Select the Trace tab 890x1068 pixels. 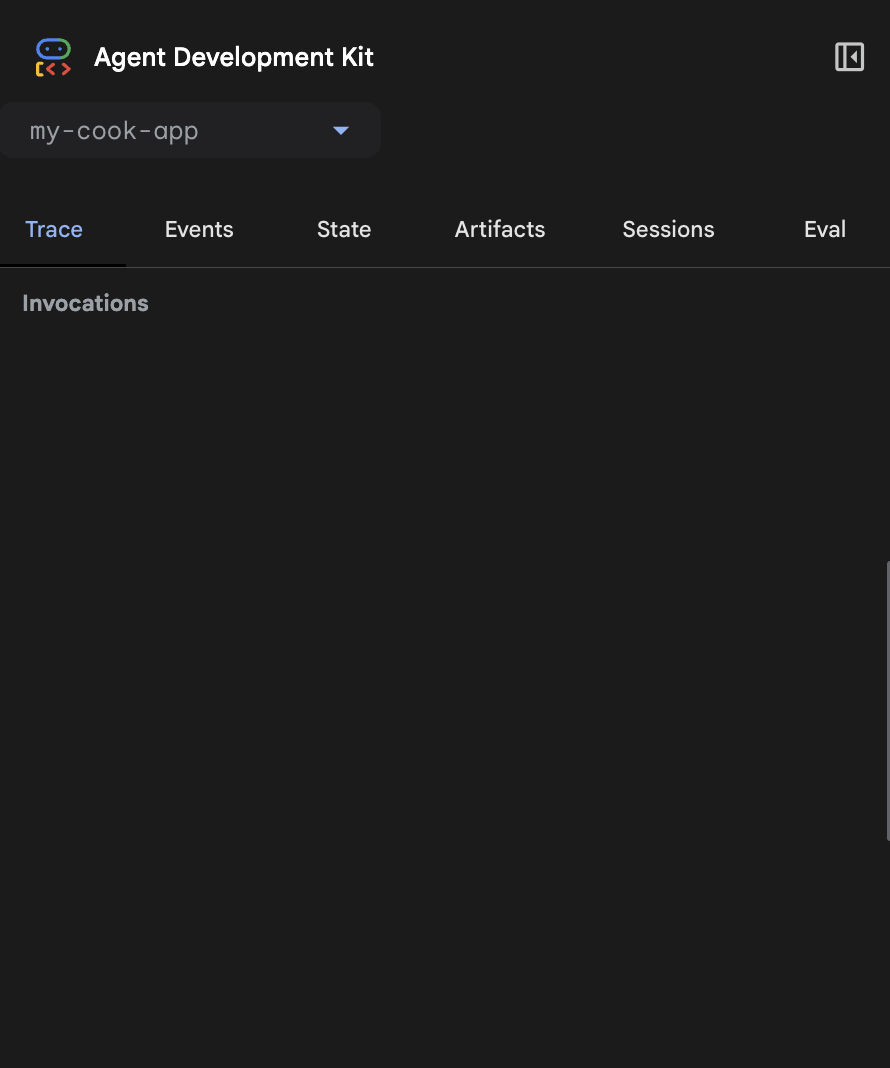pos(54,229)
